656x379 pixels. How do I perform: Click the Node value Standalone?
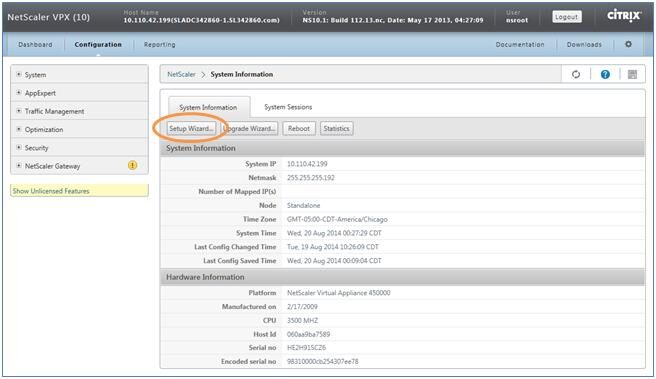[x=303, y=205]
